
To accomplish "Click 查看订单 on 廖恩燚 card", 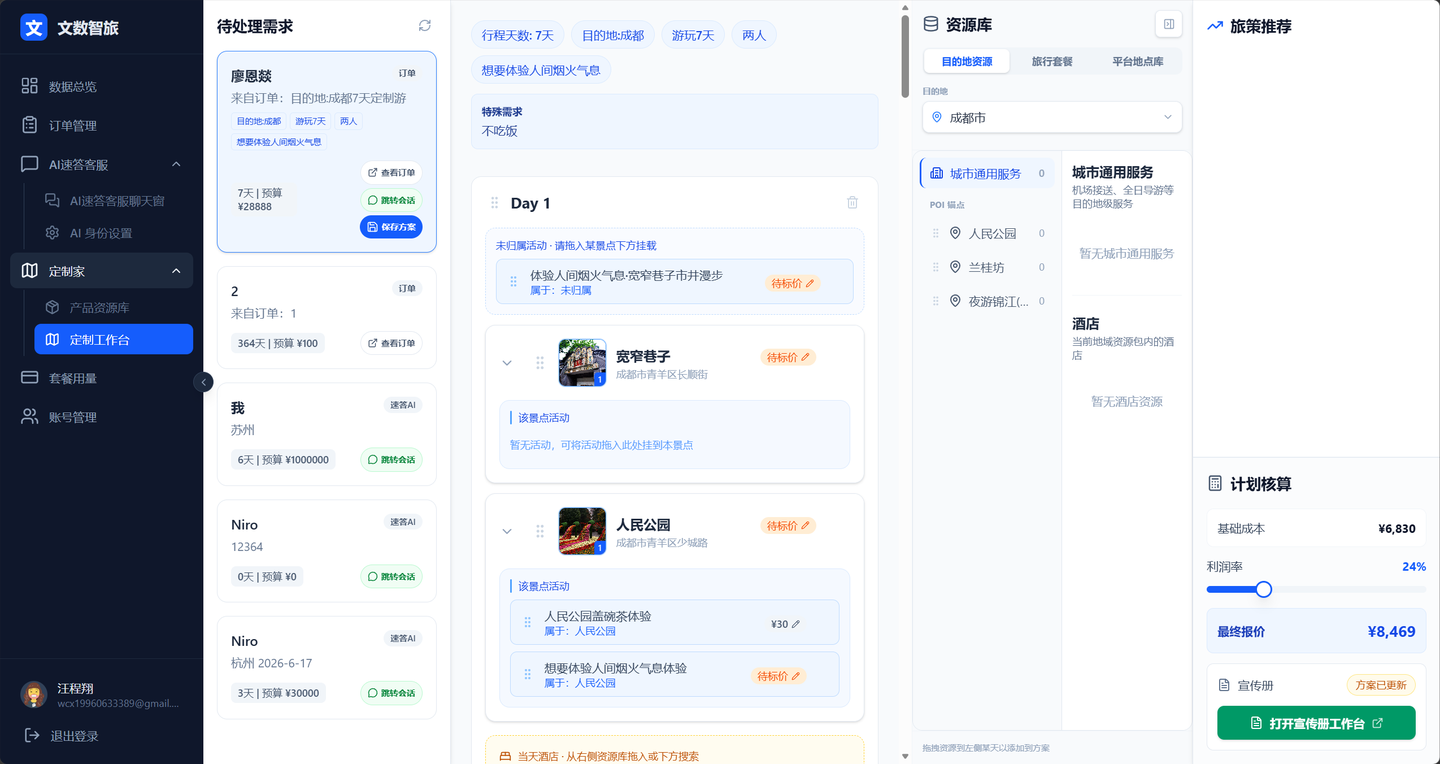I will click(391, 173).
